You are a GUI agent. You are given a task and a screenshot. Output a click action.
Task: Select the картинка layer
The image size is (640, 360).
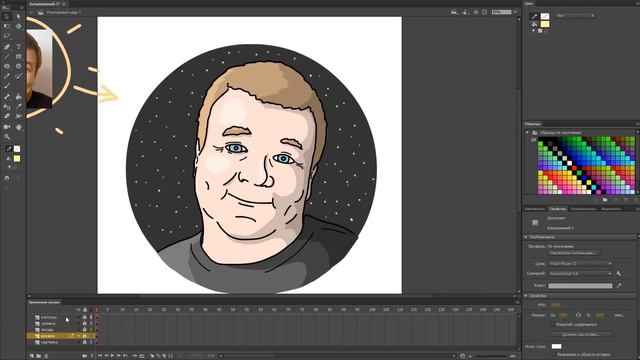point(49,342)
